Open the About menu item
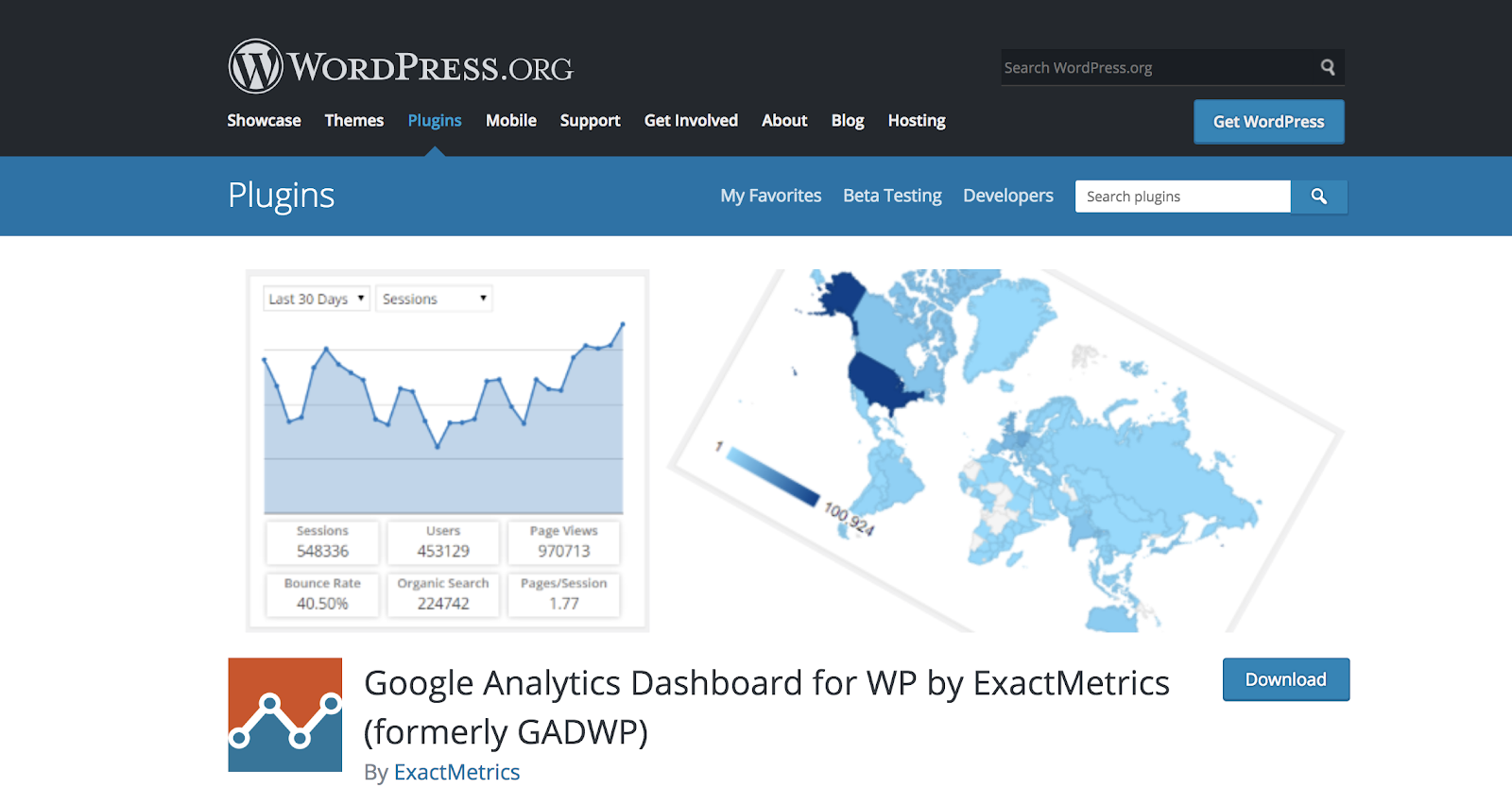 [784, 120]
